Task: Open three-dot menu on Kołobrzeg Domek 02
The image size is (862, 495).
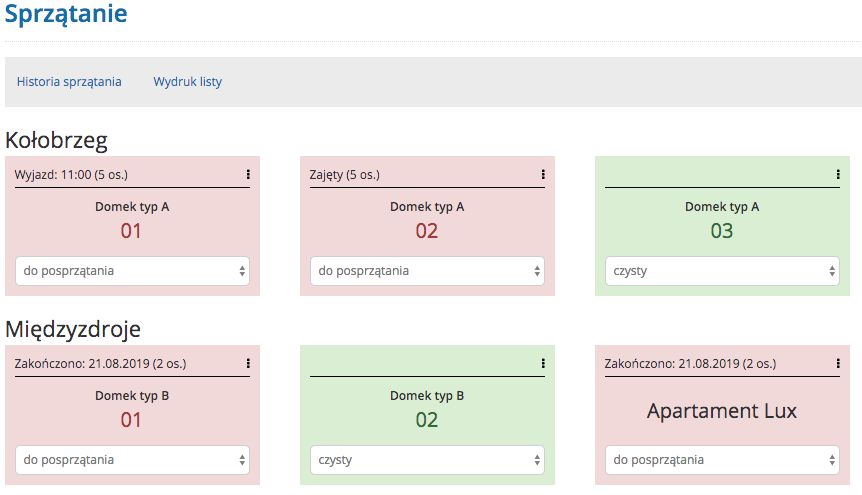Action: 543,174
